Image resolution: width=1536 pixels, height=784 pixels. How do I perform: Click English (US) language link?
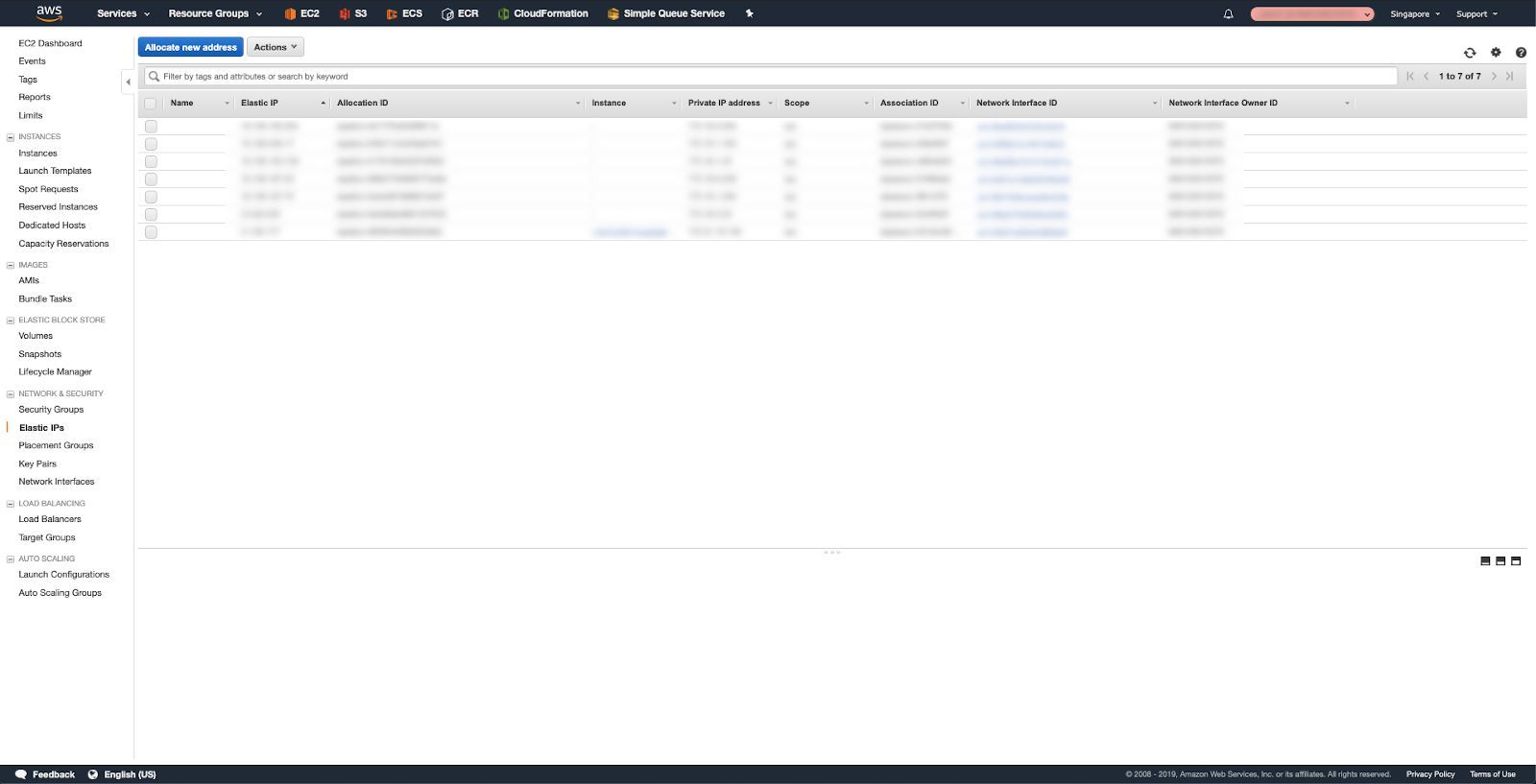point(130,774)
